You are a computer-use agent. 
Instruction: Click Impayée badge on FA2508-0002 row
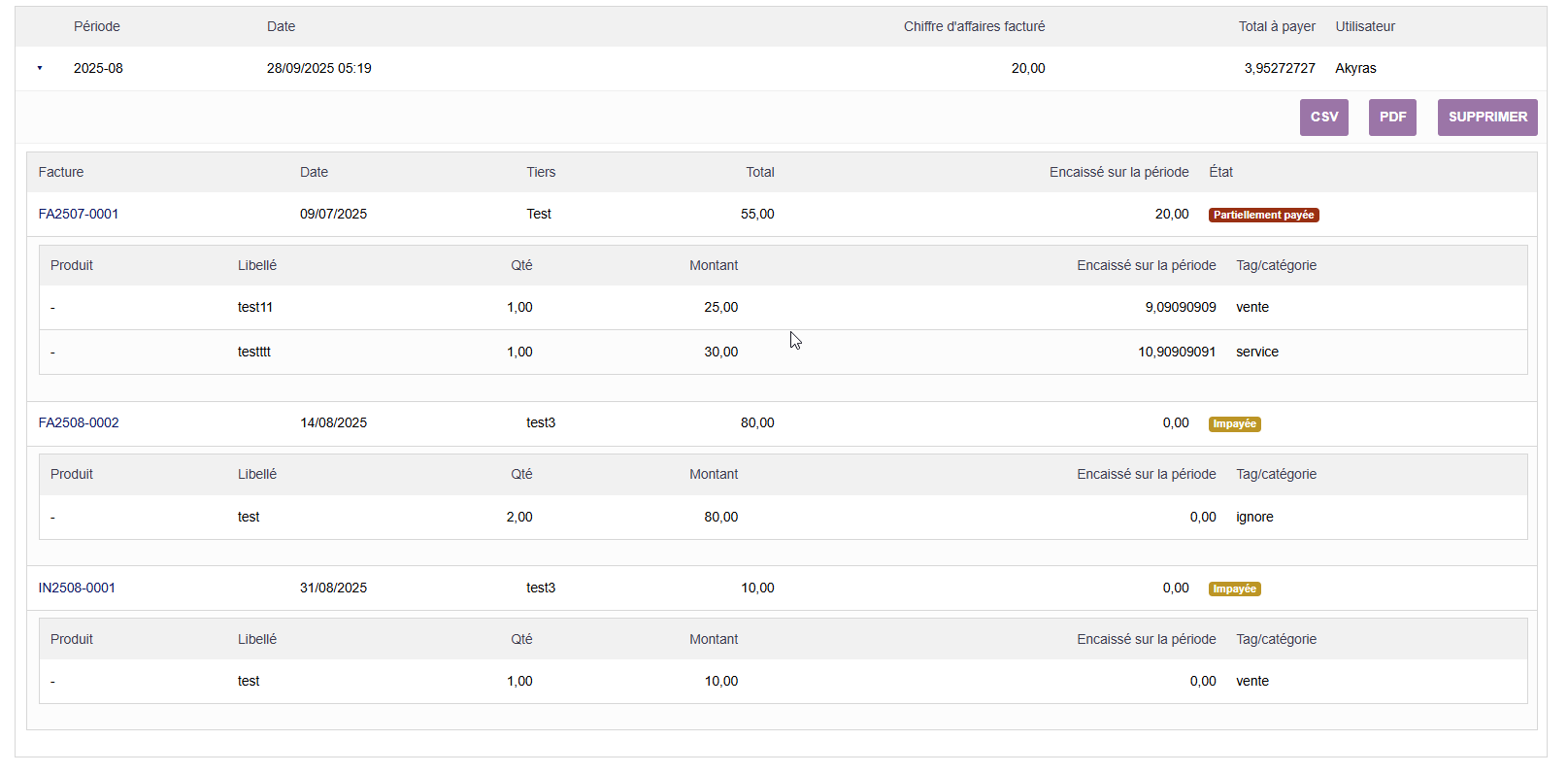coord(1234,423)
